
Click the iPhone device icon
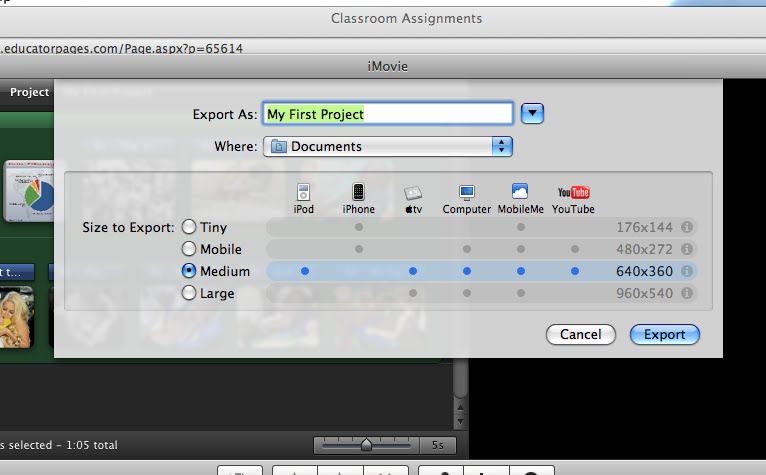pos(359,192)
